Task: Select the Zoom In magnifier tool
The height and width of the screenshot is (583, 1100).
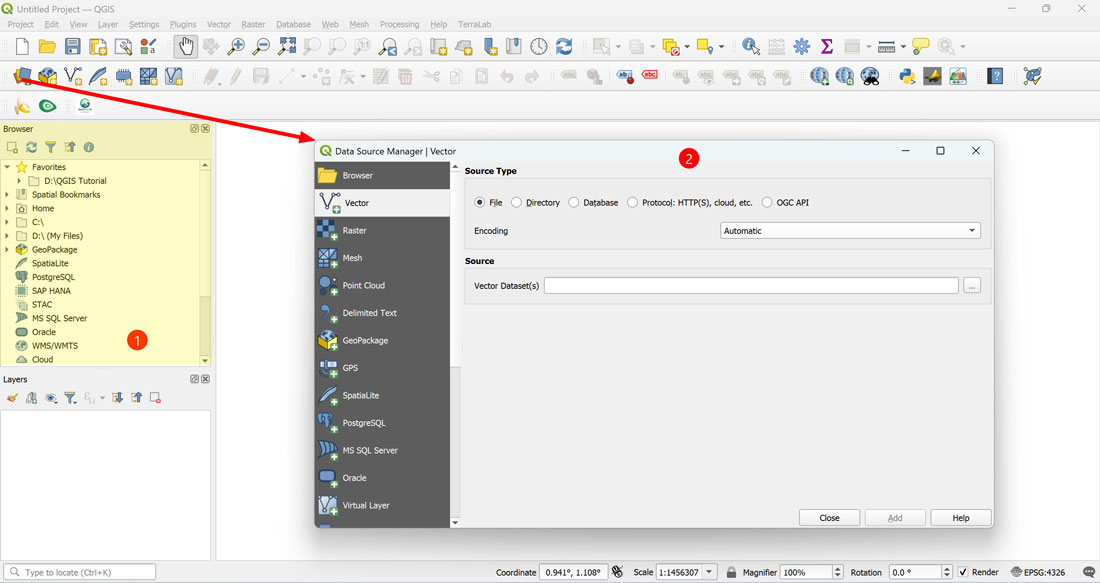Action: coord(236,47)
